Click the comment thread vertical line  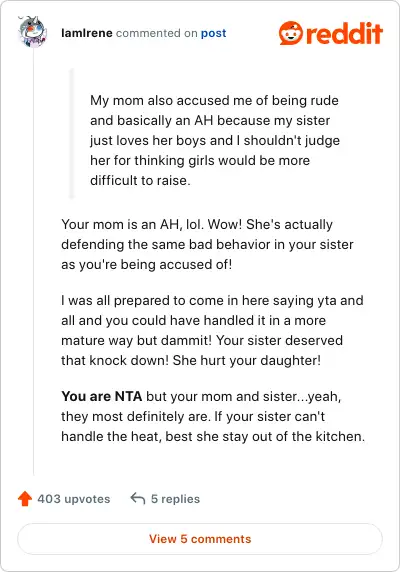33,261
